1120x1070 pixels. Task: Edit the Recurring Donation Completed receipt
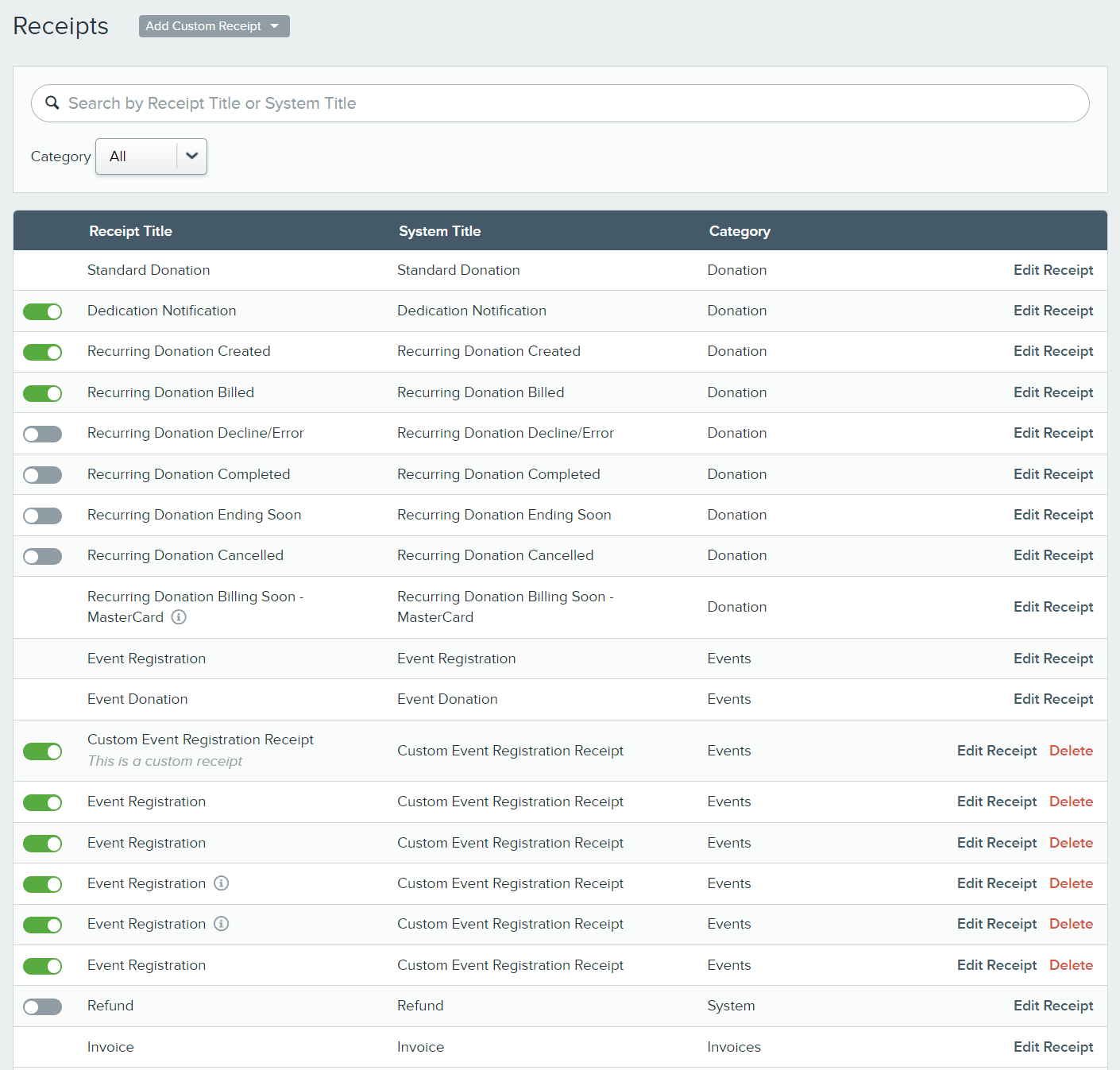coord(1053,474)
